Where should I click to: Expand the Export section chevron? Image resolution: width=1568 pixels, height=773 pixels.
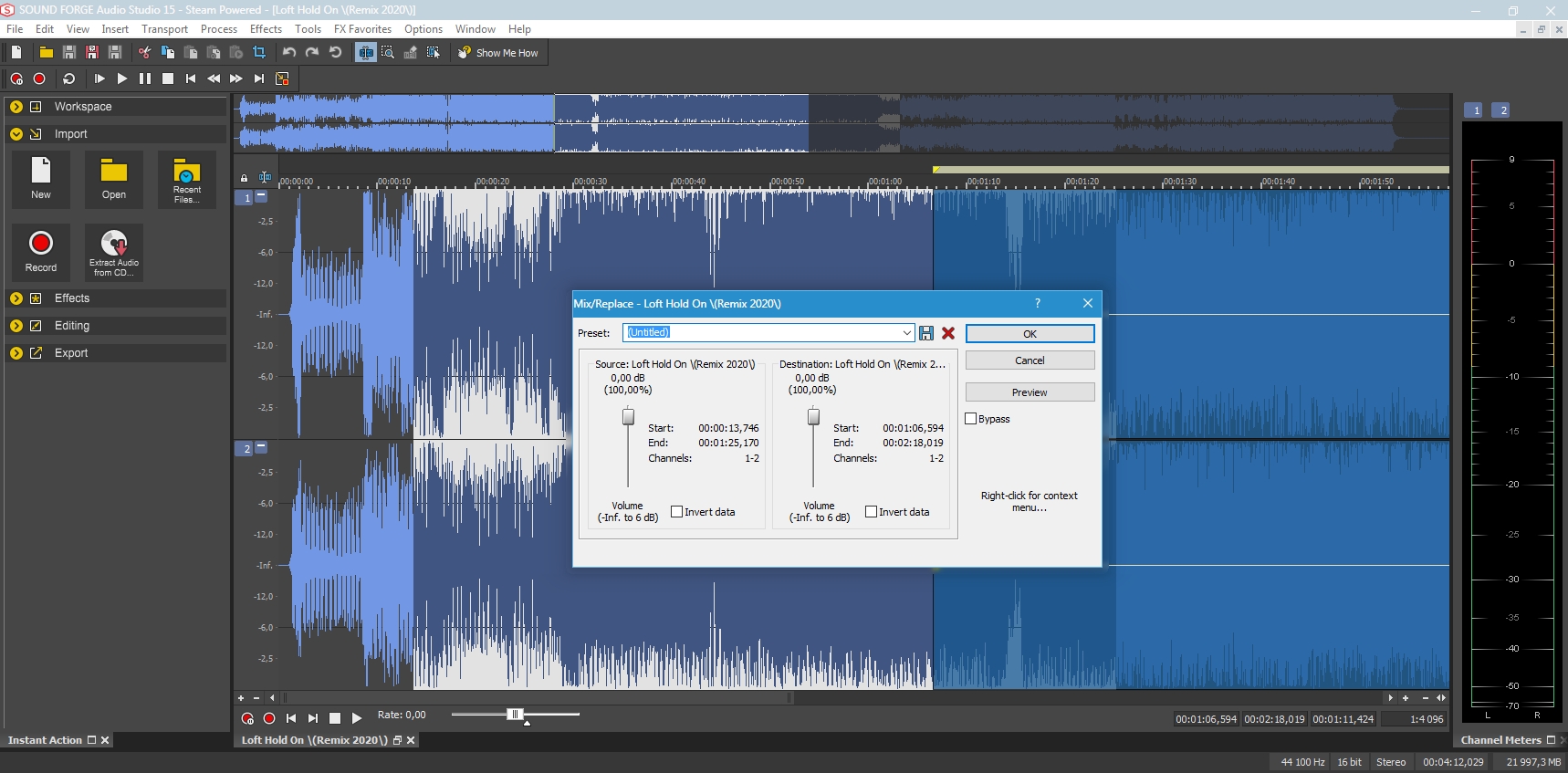[16, 353]
